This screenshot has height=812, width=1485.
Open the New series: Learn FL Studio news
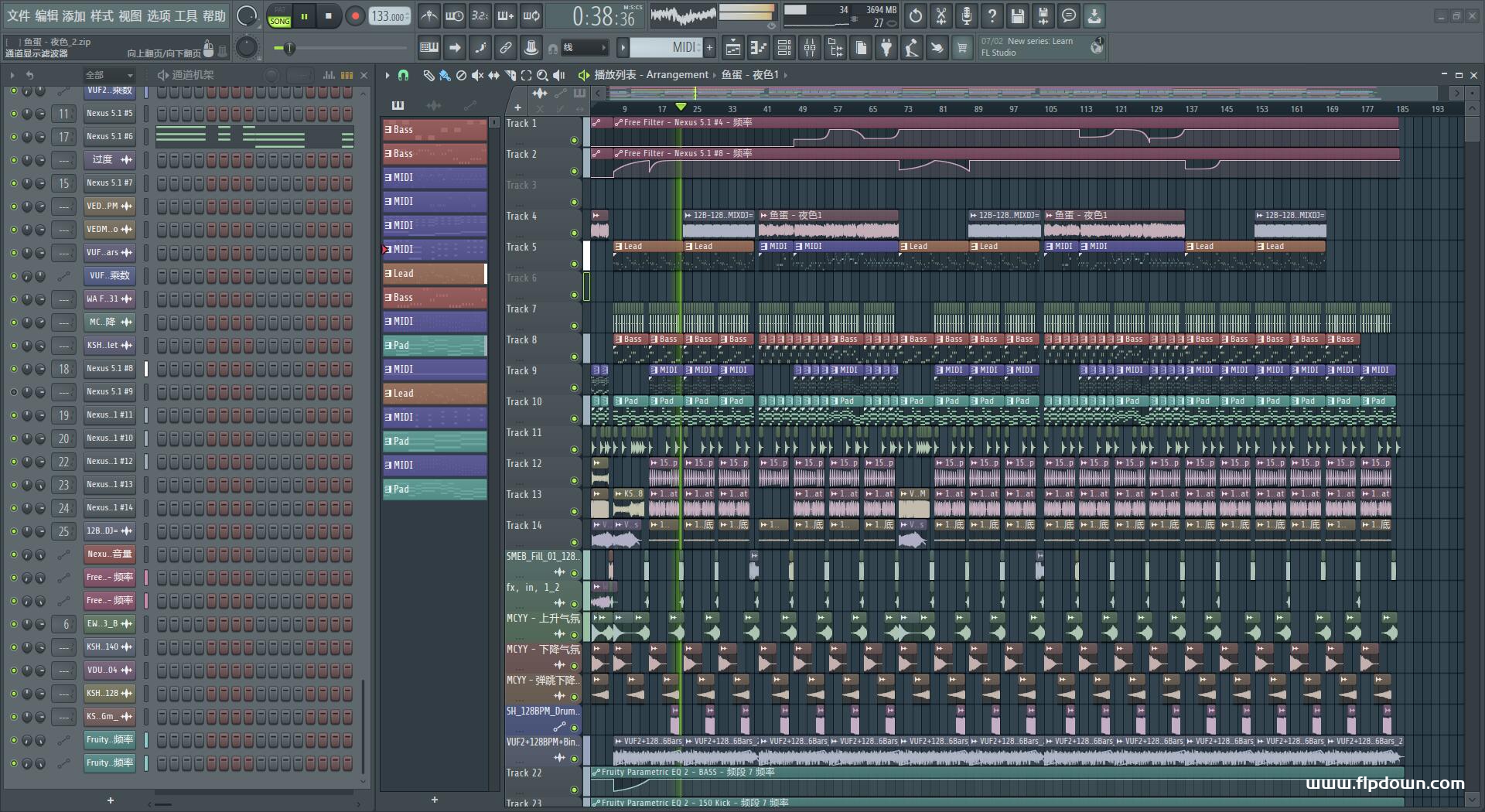(x=1042, y=47)
